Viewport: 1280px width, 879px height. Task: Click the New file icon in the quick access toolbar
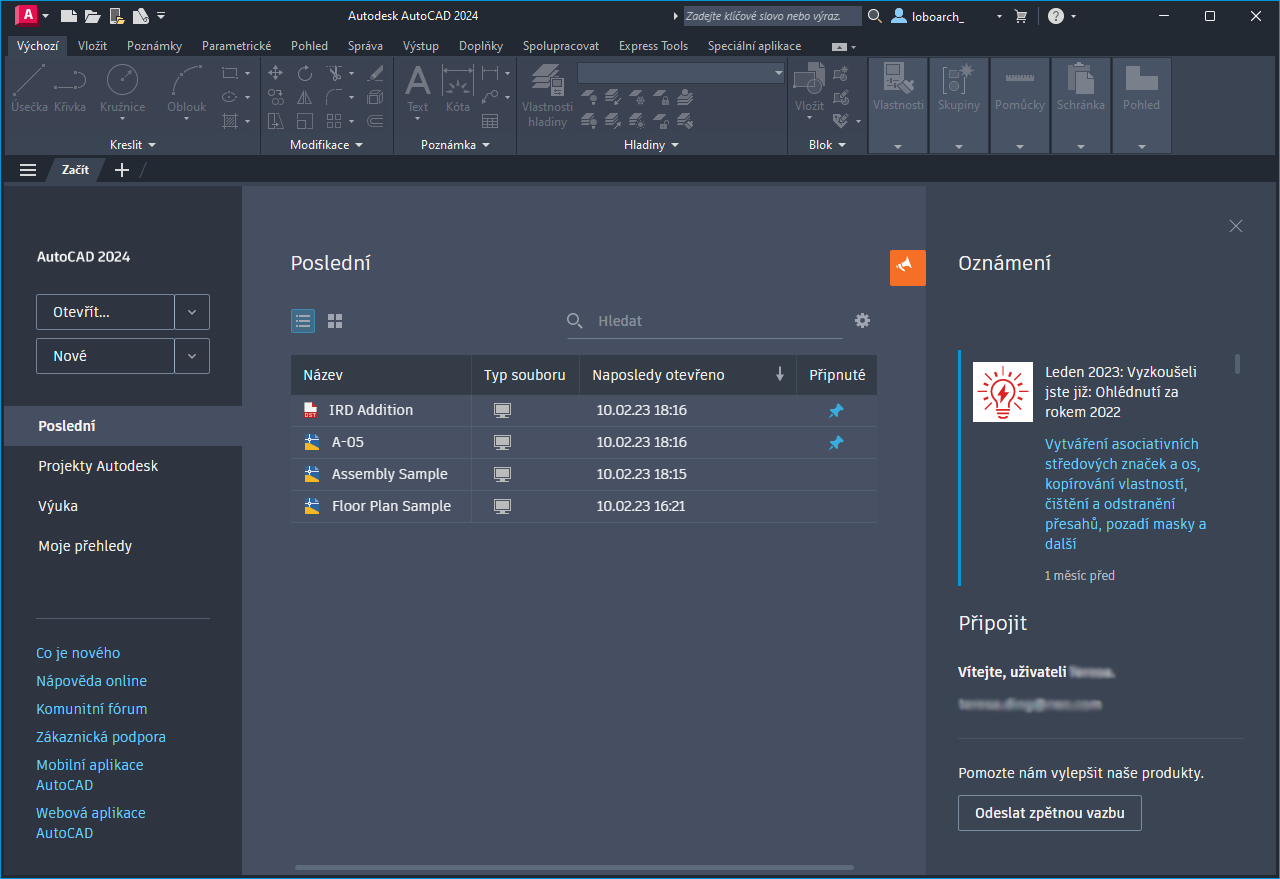click(x=68, y=16)
